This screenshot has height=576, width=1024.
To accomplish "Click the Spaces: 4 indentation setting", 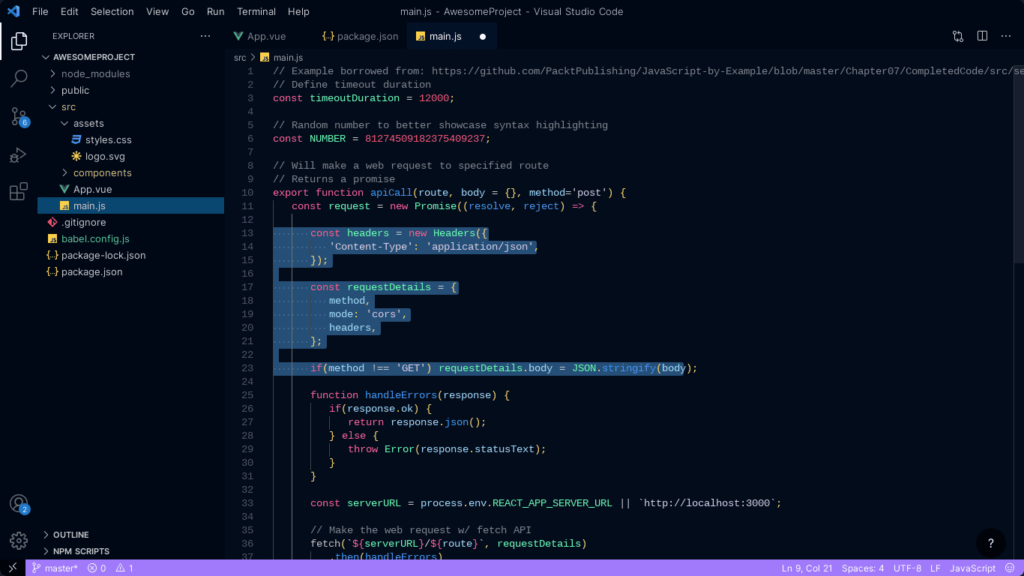I will 863,568.
